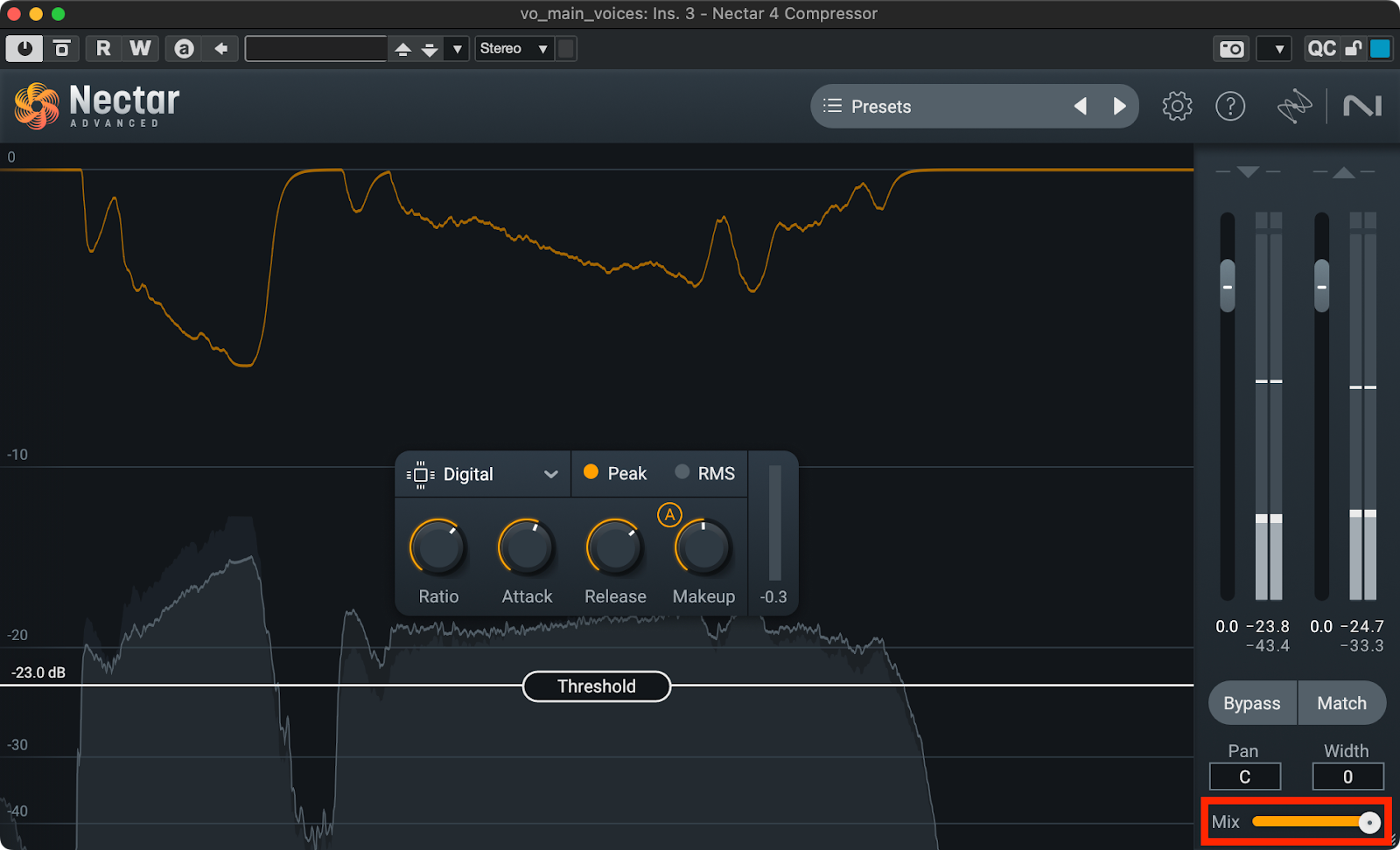Image resolution: width=1400 pixels, height=850 pixels.
Task: Go to previous preset arrow
Action: click(x=1081, y=107)
